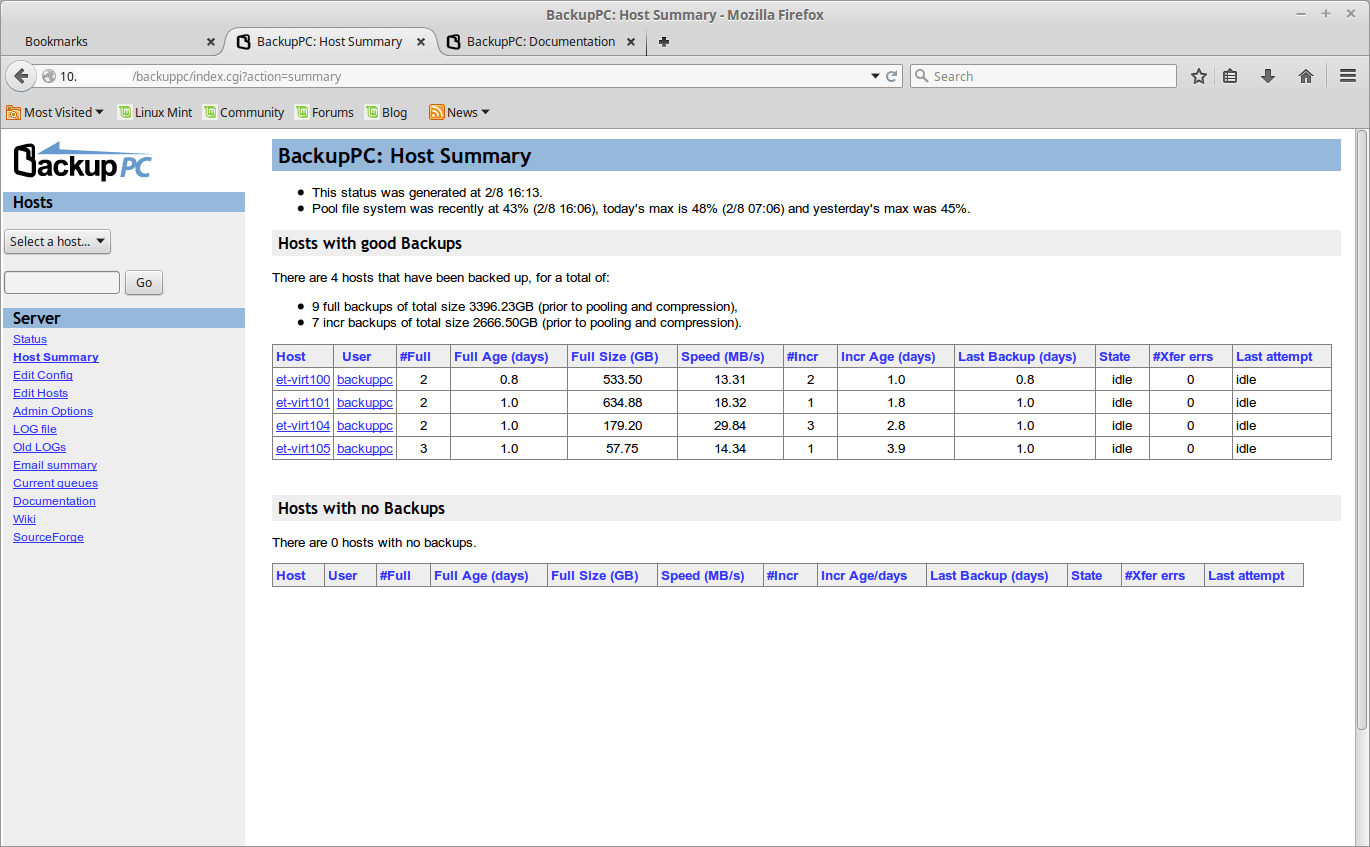The image size is (1370, 847).
Task: Open the Blog bookmark
Action: (386, 112)
